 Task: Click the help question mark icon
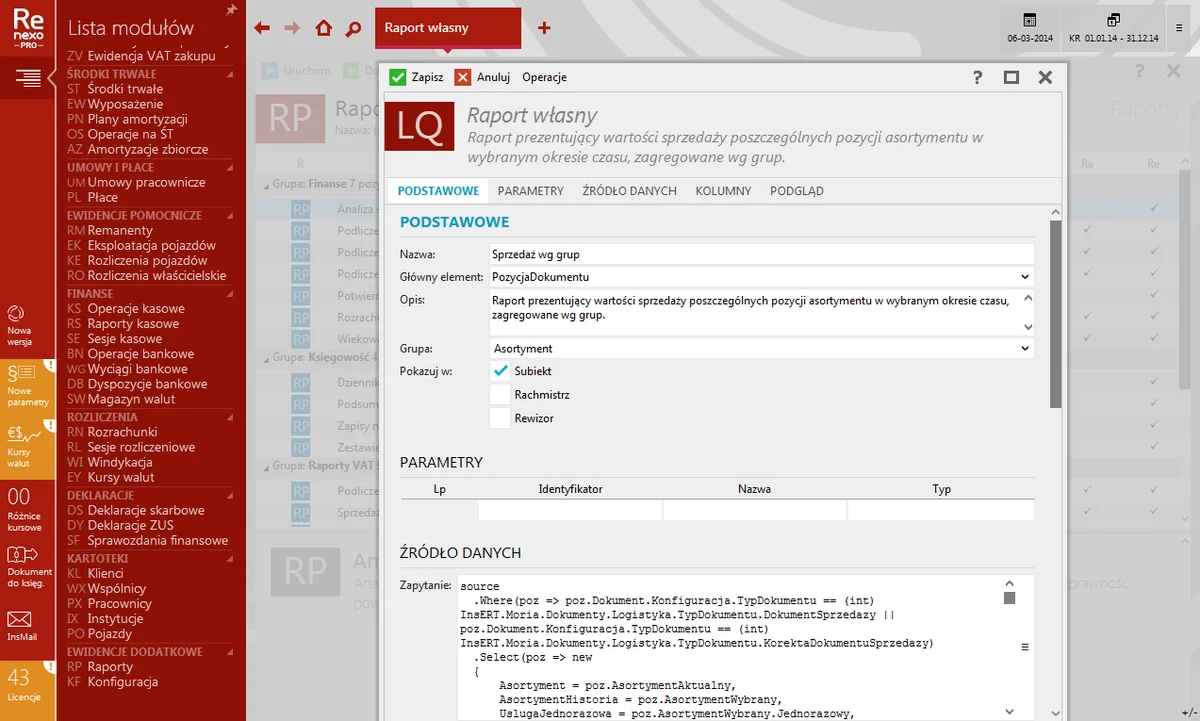pyautogui.click(x=978, y=78)
